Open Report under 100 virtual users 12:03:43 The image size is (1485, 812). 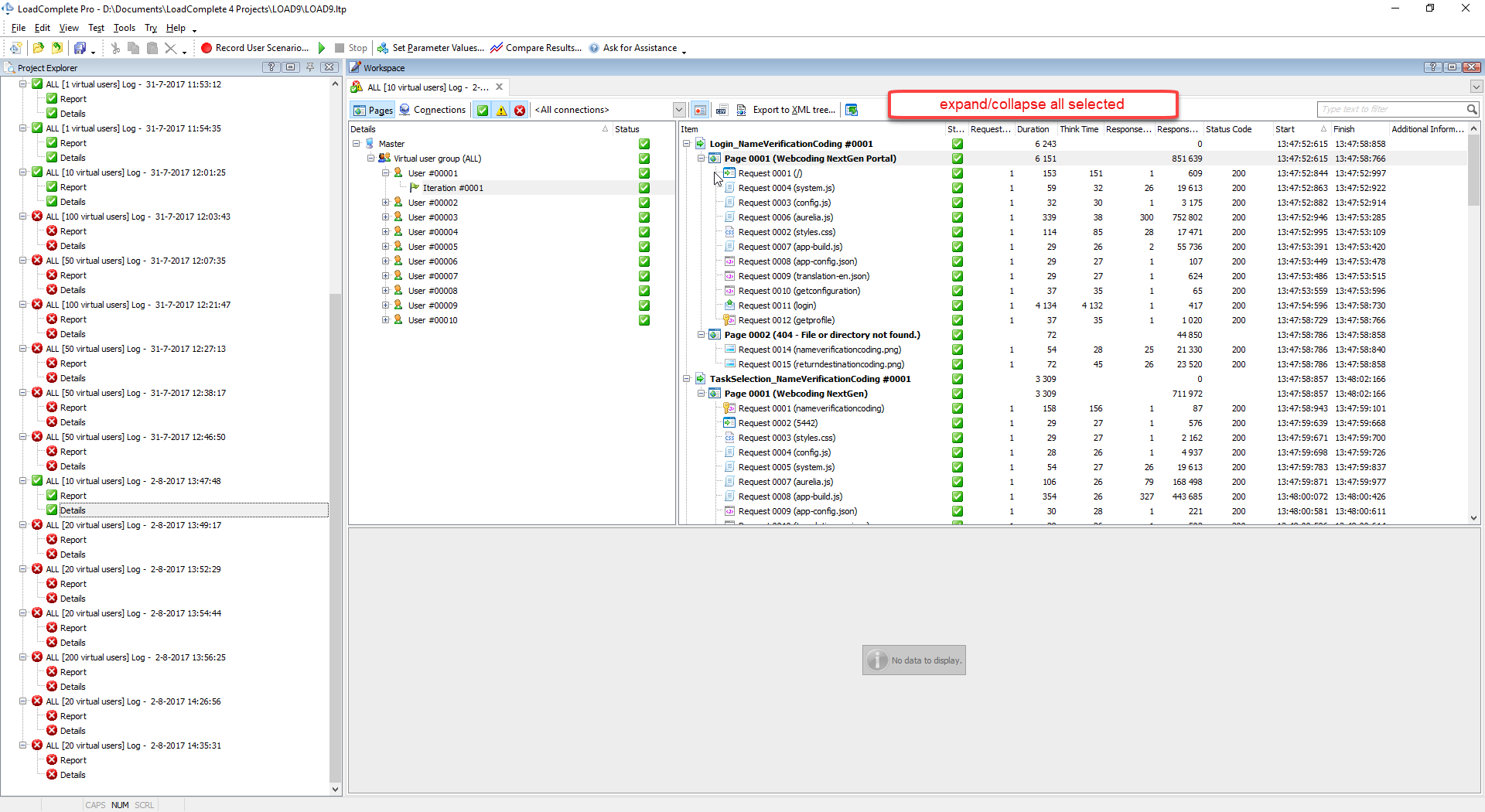point(73,231)
